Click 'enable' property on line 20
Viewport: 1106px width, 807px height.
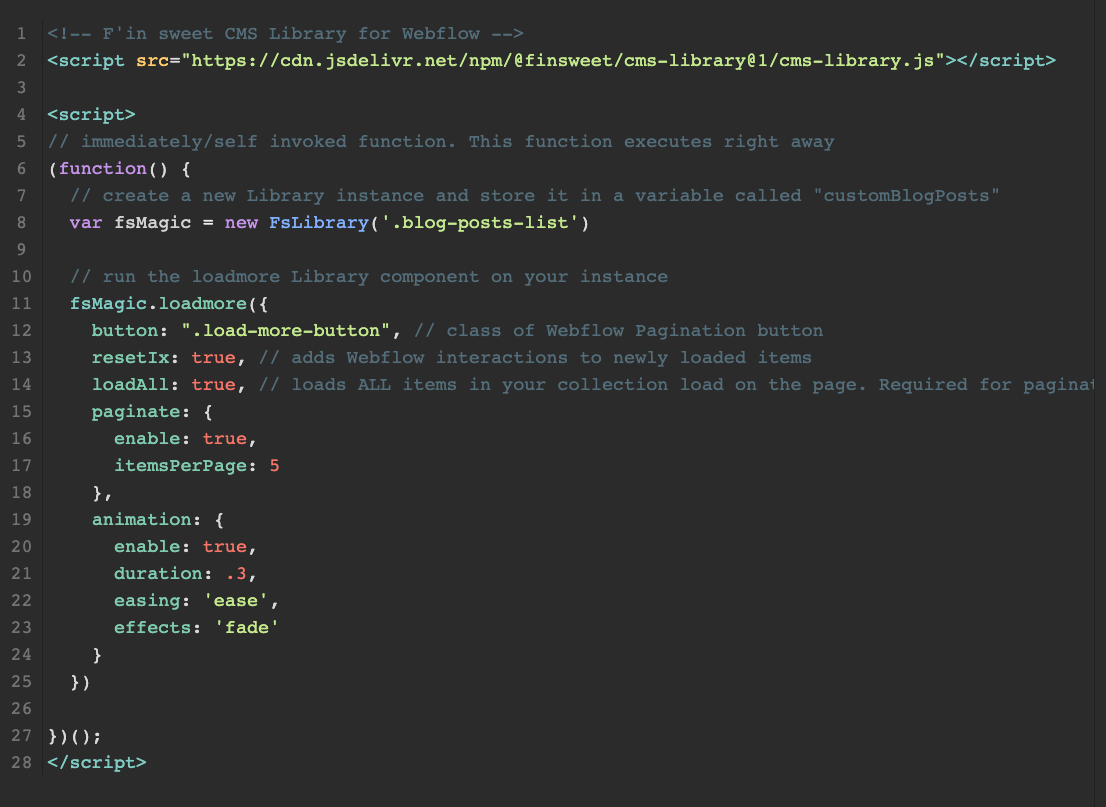[147, 547]
